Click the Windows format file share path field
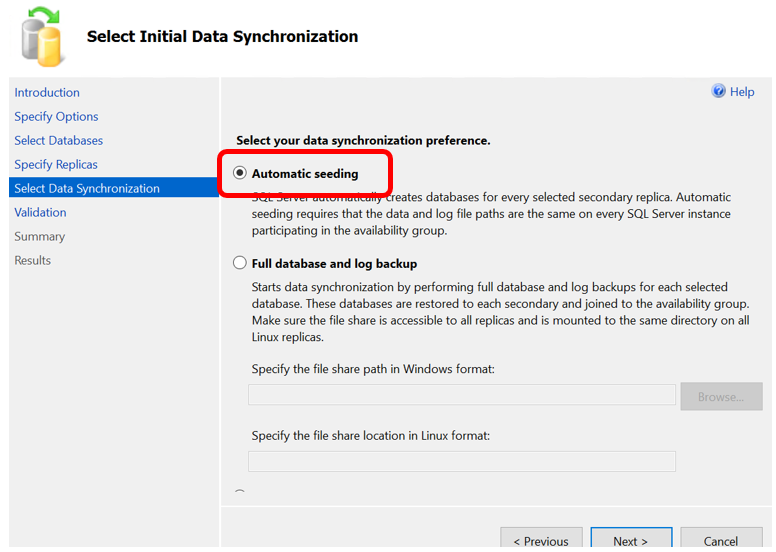The width and height of the screenshot is (776, 552). pos(462,395)
